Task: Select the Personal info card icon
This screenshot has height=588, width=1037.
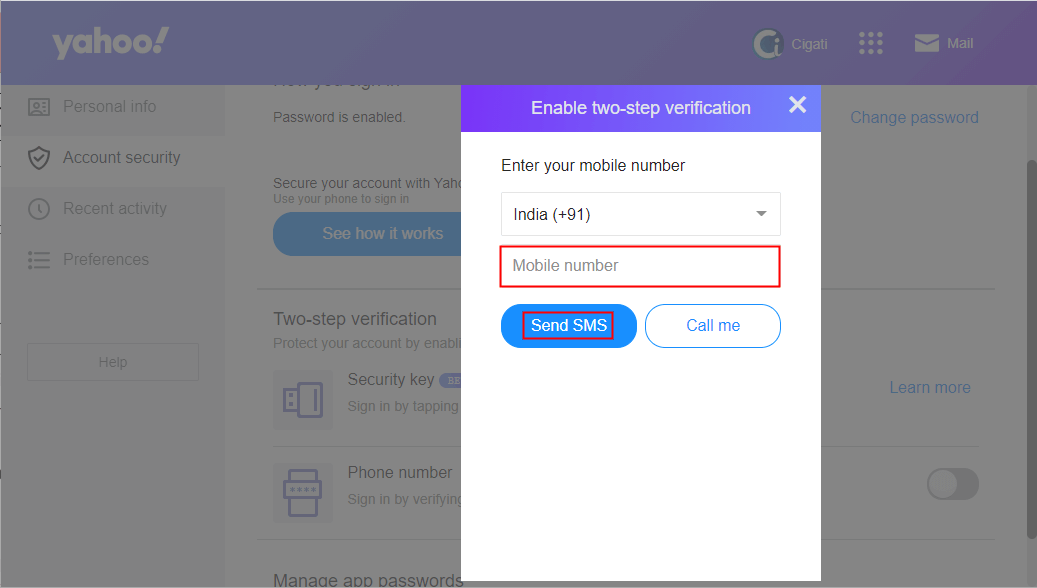Action: (x=38, y=106)
